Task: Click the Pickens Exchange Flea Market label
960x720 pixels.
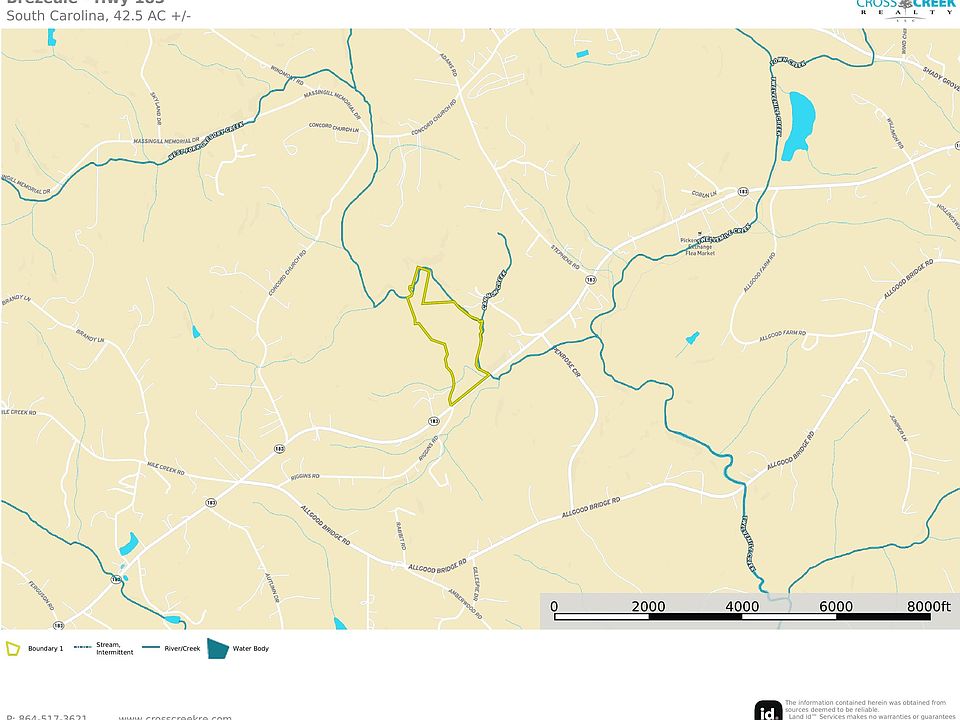Action: (x=699, y=247)
